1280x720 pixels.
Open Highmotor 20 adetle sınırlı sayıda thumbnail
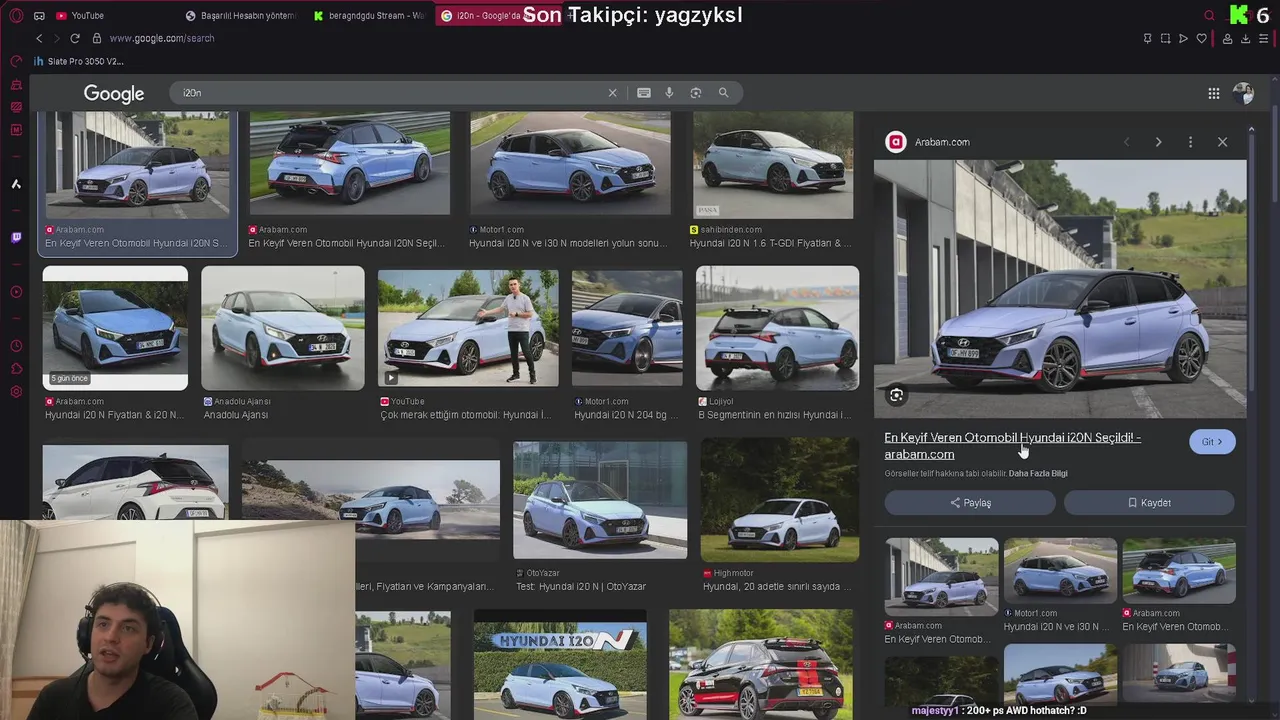[x=780, y=500]
